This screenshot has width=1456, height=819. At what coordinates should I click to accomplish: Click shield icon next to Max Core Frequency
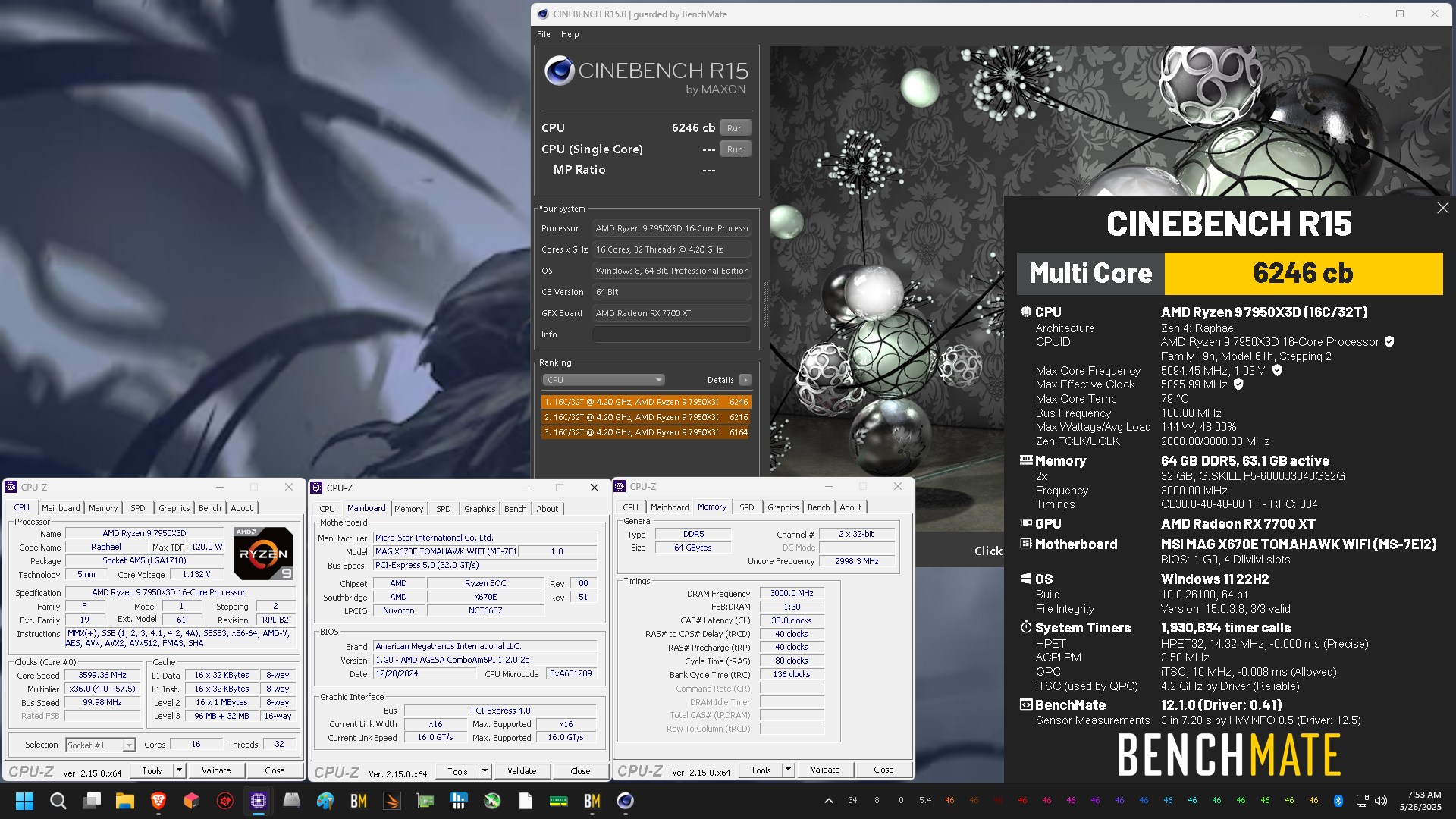(1277, 370)
